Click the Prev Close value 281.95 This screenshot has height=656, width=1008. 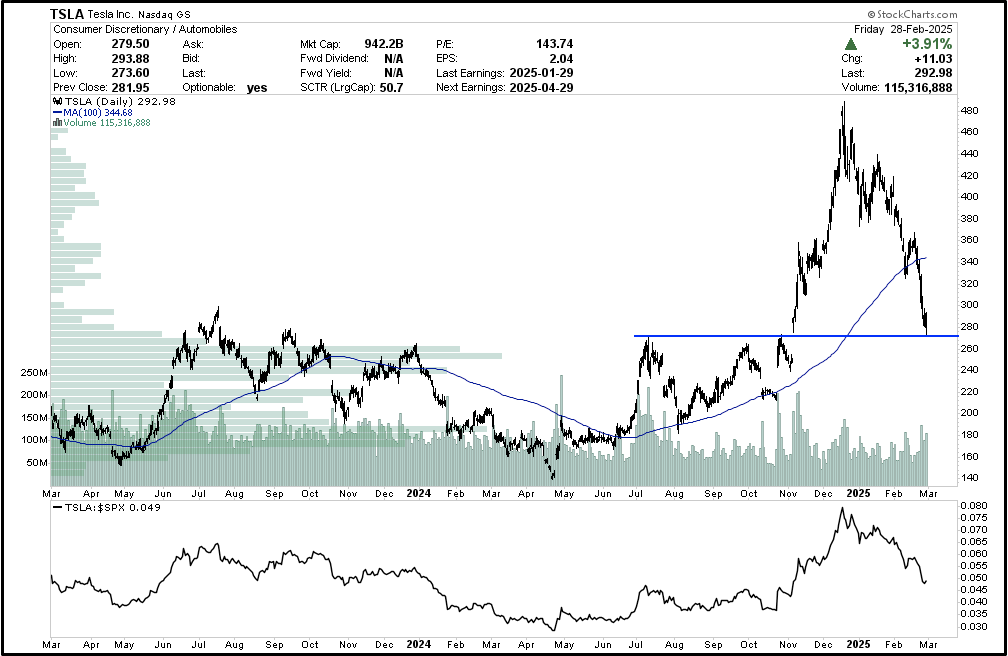(x=130, y=87)
